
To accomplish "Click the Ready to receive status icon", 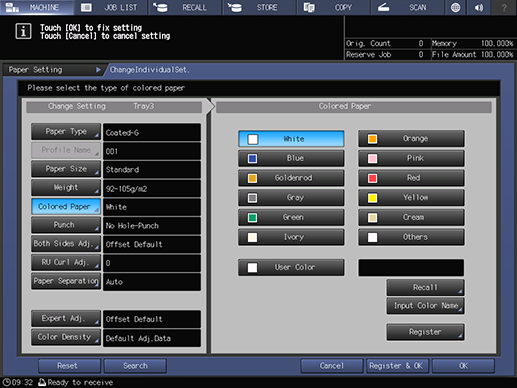I will pyautogui.click(x=42, y=382).
